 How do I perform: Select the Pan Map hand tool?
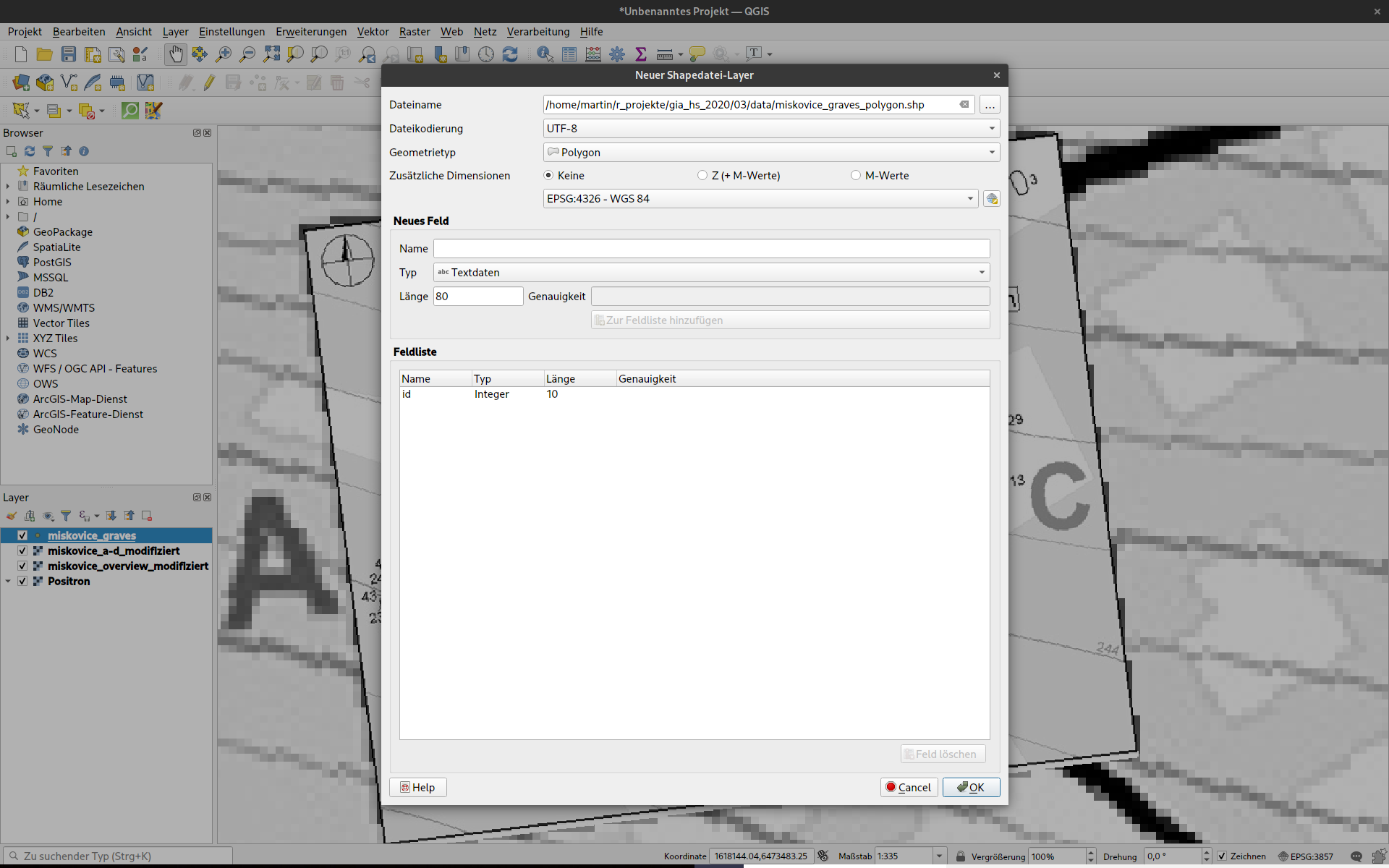176,54
